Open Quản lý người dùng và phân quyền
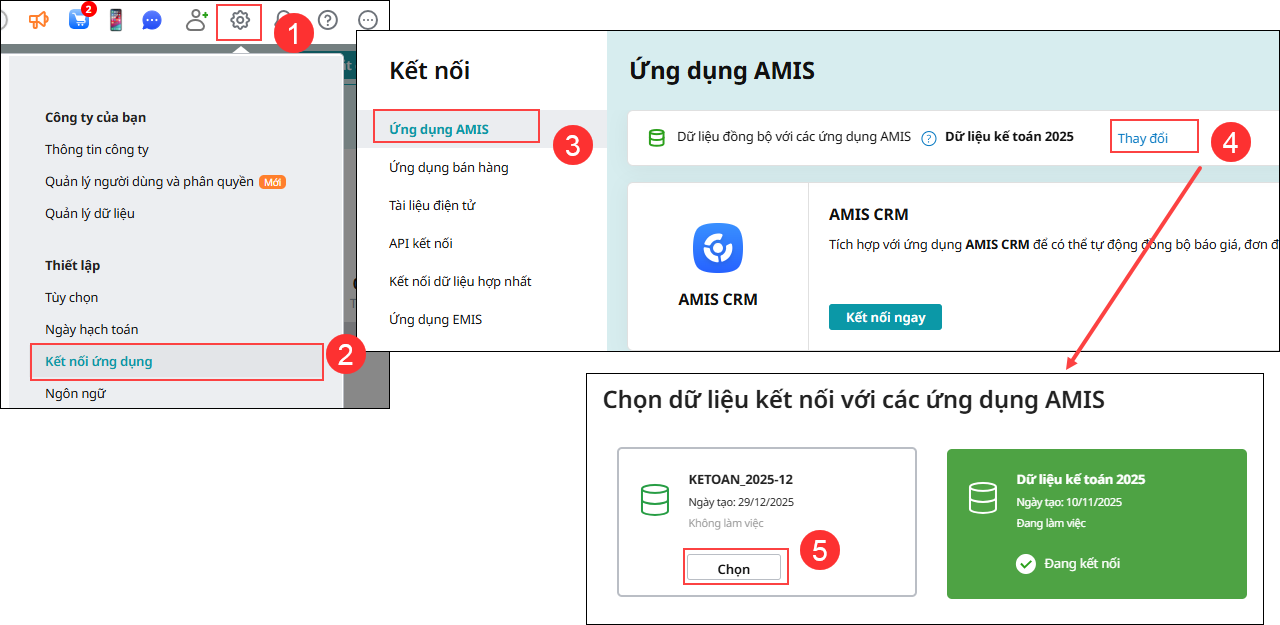Image resolution: width=1280 pixels, height=625 pixels. coord(150,181)
